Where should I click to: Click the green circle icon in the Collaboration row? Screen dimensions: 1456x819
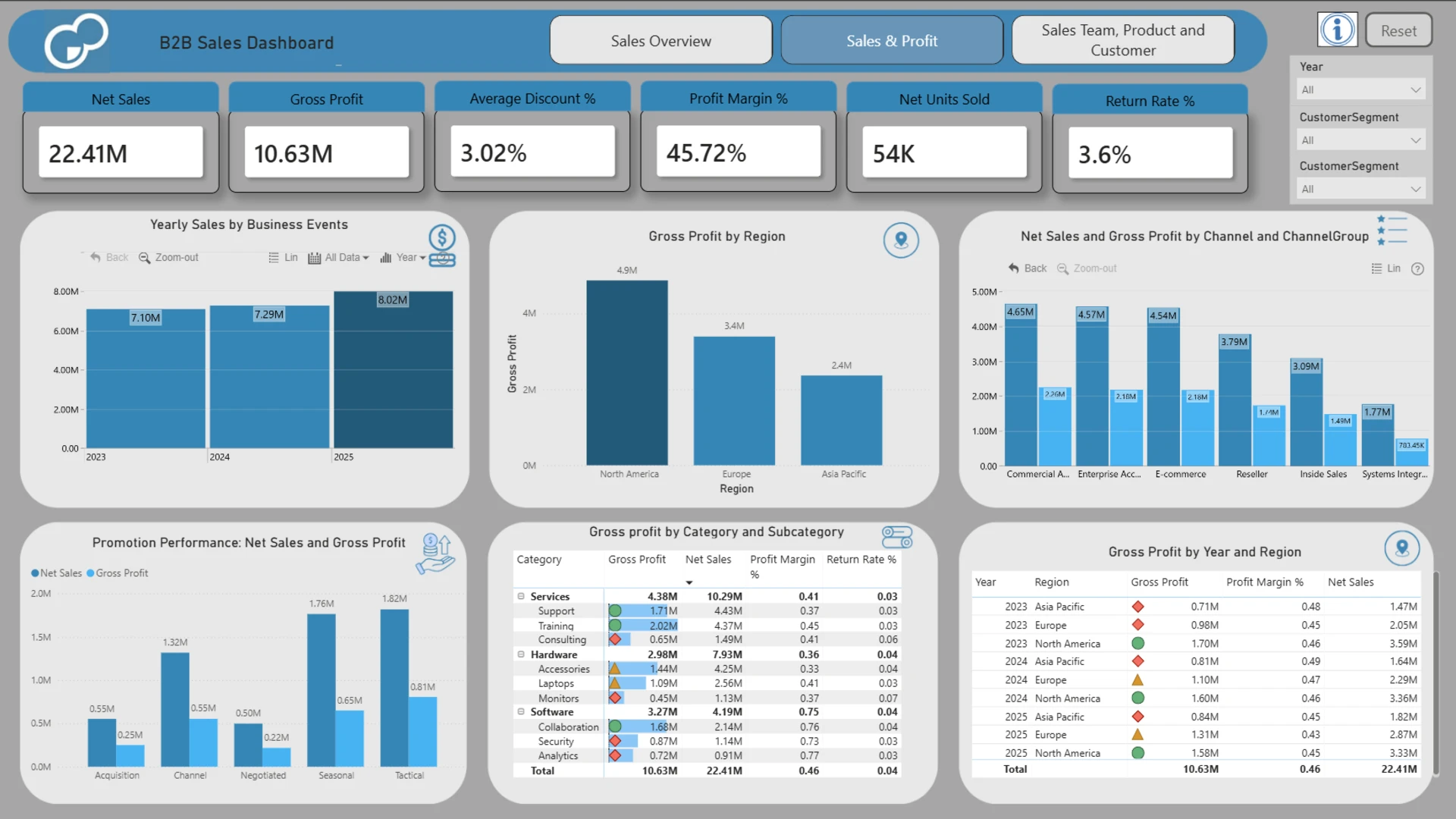coord(615,726)
